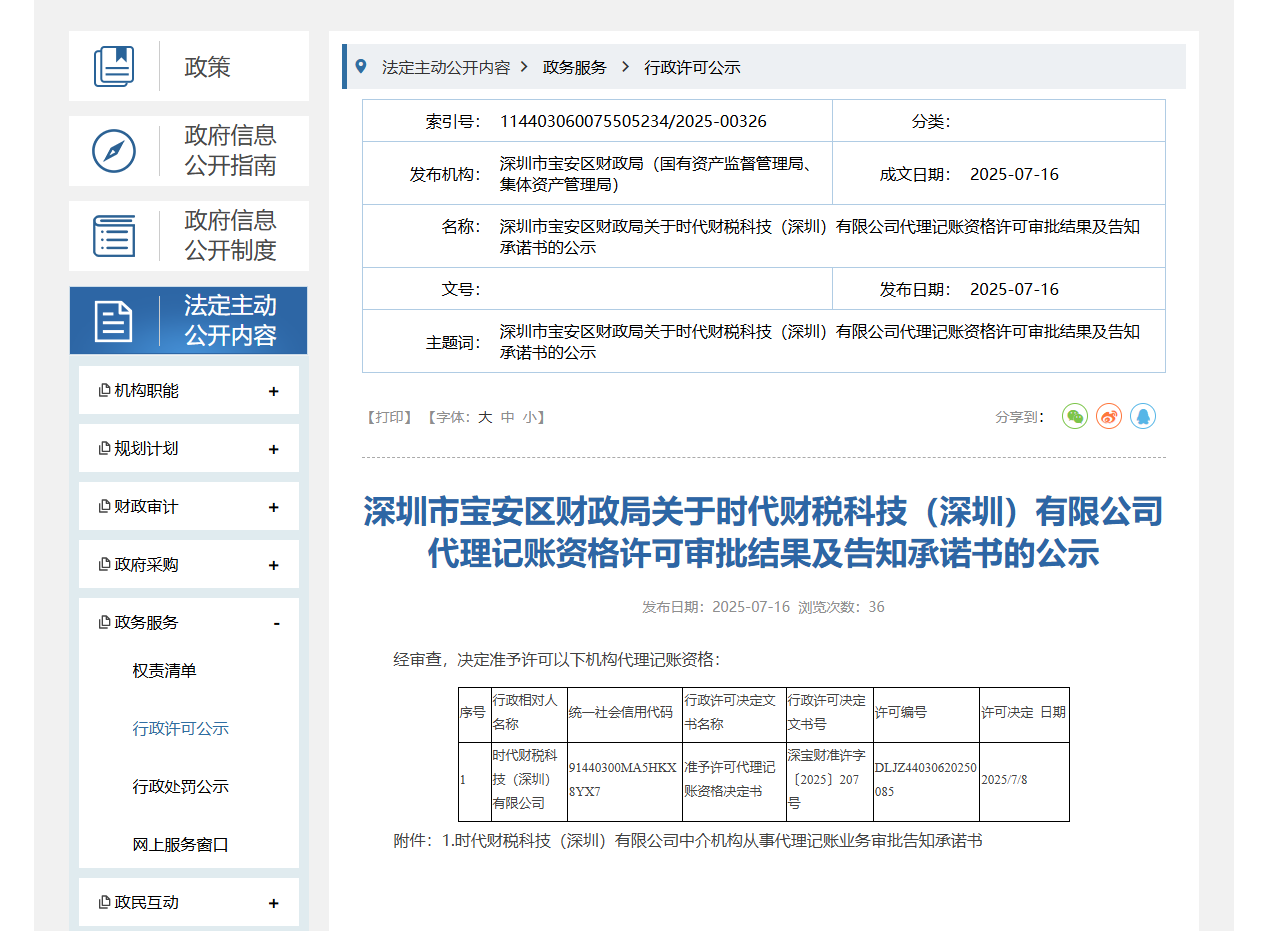Share the article via the WeChat icon
This screenshot has height=931, width=1263.
[1074, 416]
